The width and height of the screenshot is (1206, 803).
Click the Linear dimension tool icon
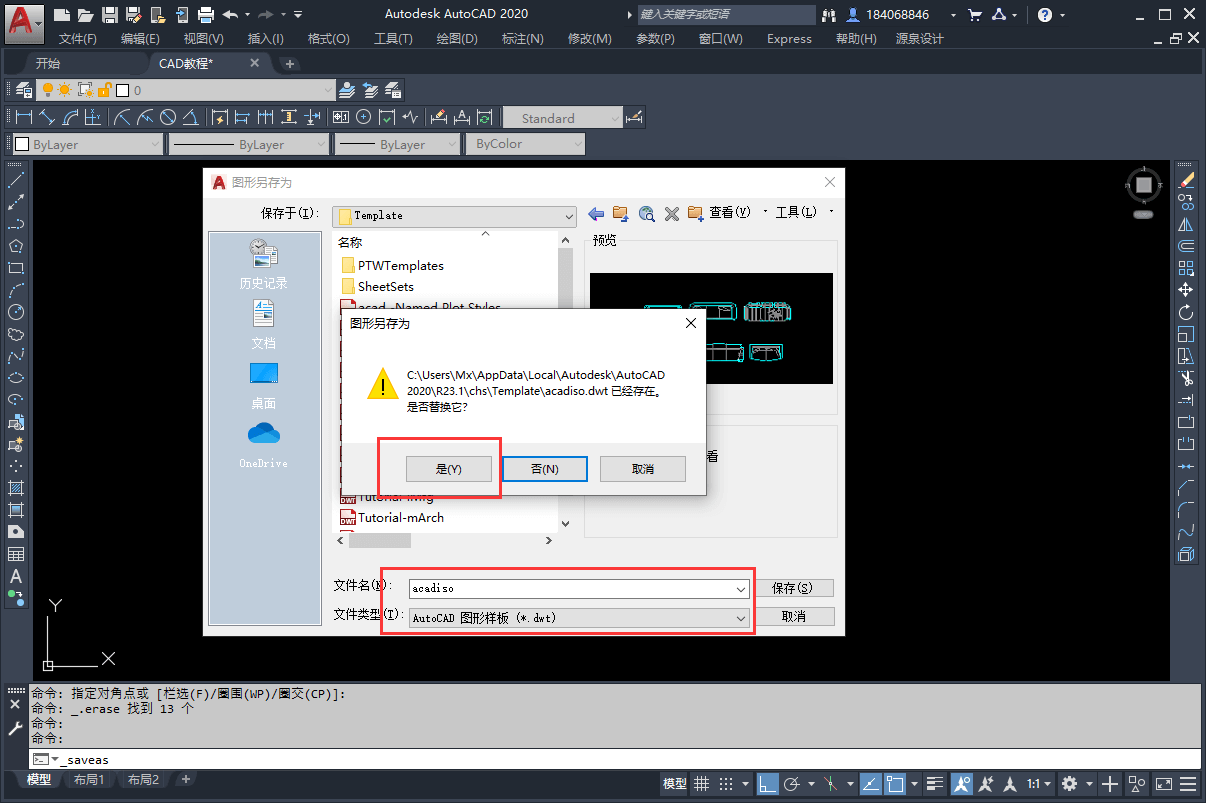24,118
